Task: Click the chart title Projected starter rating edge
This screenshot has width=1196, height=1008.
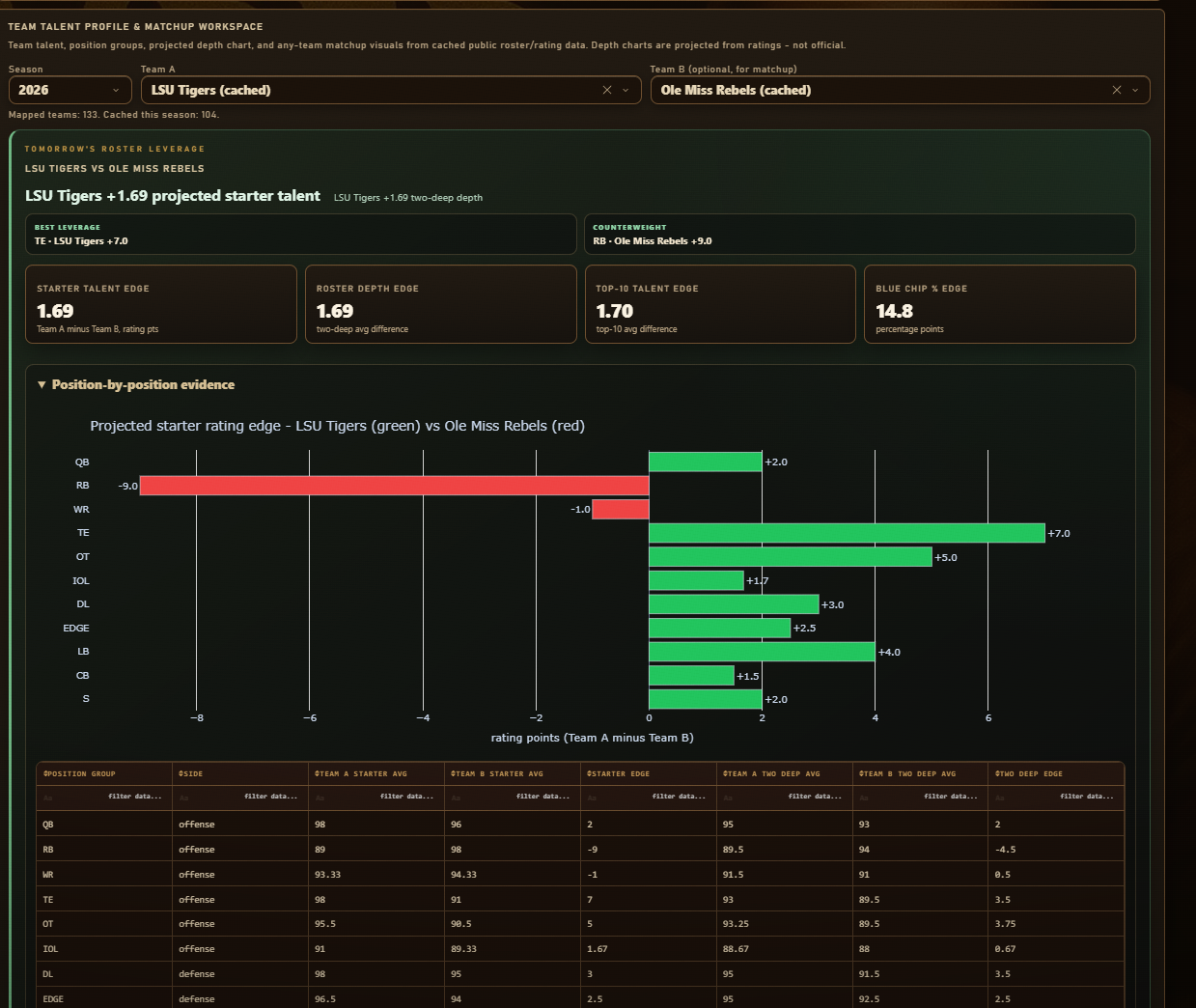Action: [x=337, y=426]
